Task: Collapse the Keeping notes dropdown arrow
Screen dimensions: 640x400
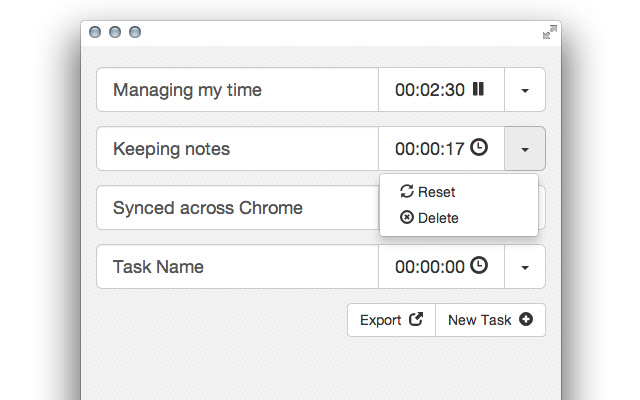Action: click(525, 149)
